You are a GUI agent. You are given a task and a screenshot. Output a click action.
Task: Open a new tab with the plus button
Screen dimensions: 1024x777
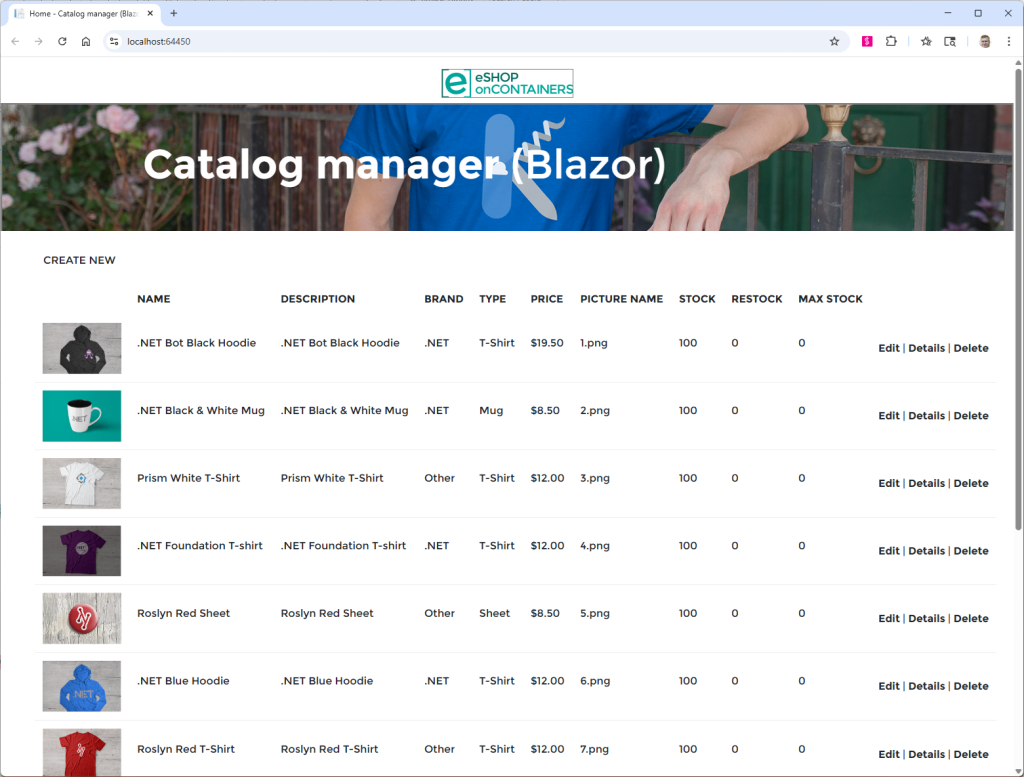(x=174, y=14)
